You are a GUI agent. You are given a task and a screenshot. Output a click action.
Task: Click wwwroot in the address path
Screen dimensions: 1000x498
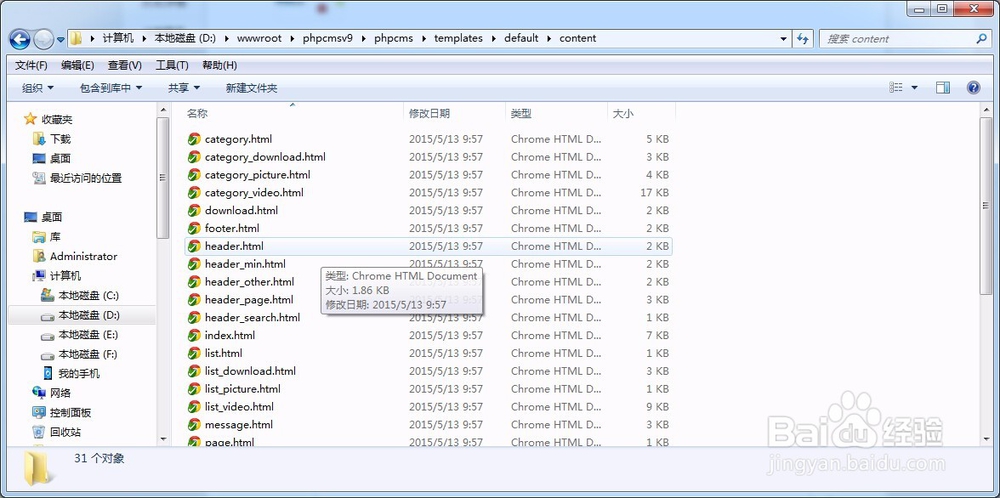coord(259,38)
